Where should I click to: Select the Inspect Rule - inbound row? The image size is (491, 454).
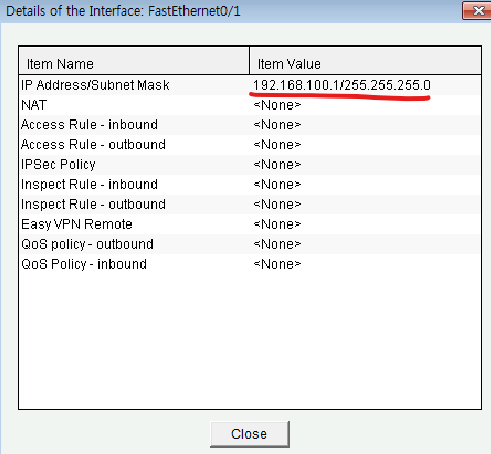pyautogui.click(x=250, y=184)
